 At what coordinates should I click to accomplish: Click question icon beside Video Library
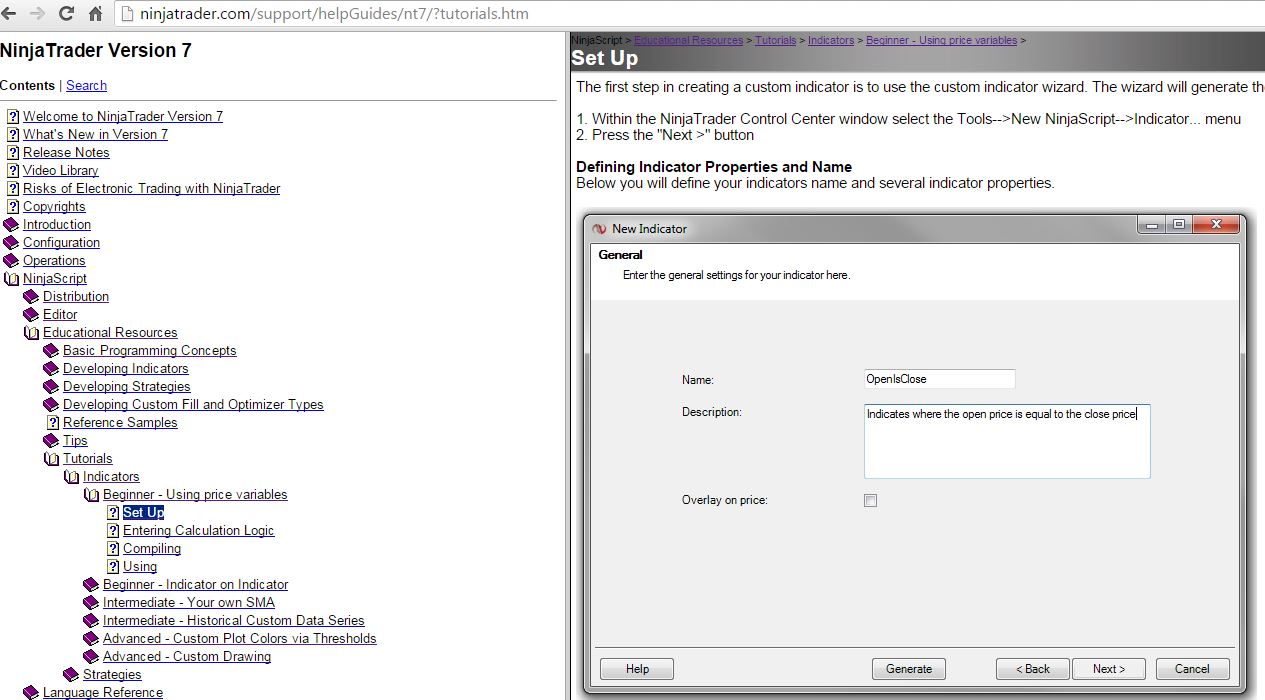13,170
